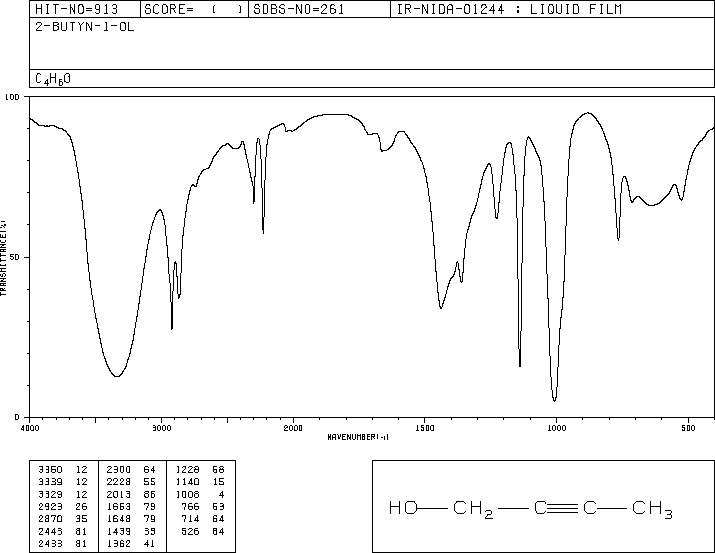Click the 'HO' group in the structure
Screen dimensions: 715x553
click(x=403, y=507)
